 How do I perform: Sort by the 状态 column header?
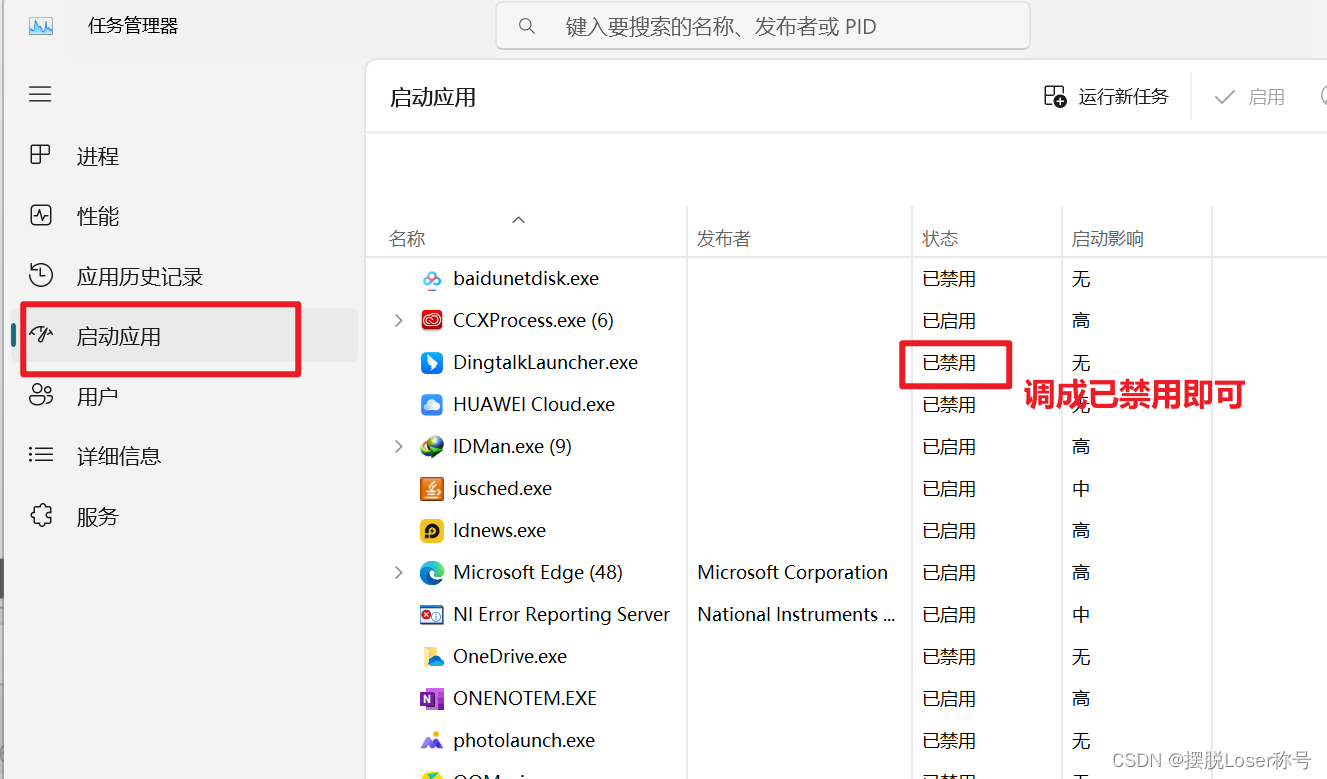click(940, 239)
